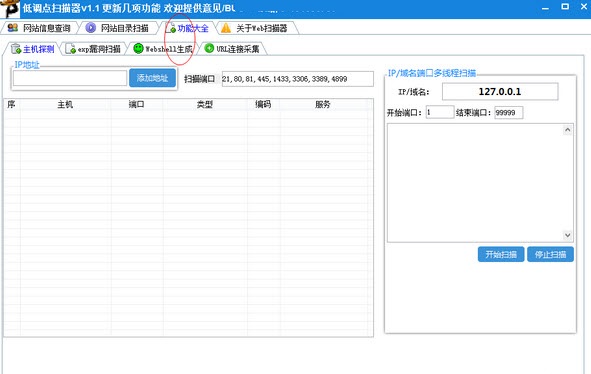Click the yellow warning triangle icon
The image size is (591, 374).
(x=226, y=28)
